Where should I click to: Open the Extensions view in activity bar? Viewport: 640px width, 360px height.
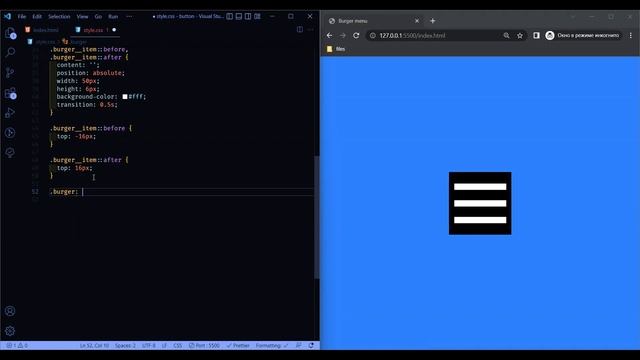10,93
